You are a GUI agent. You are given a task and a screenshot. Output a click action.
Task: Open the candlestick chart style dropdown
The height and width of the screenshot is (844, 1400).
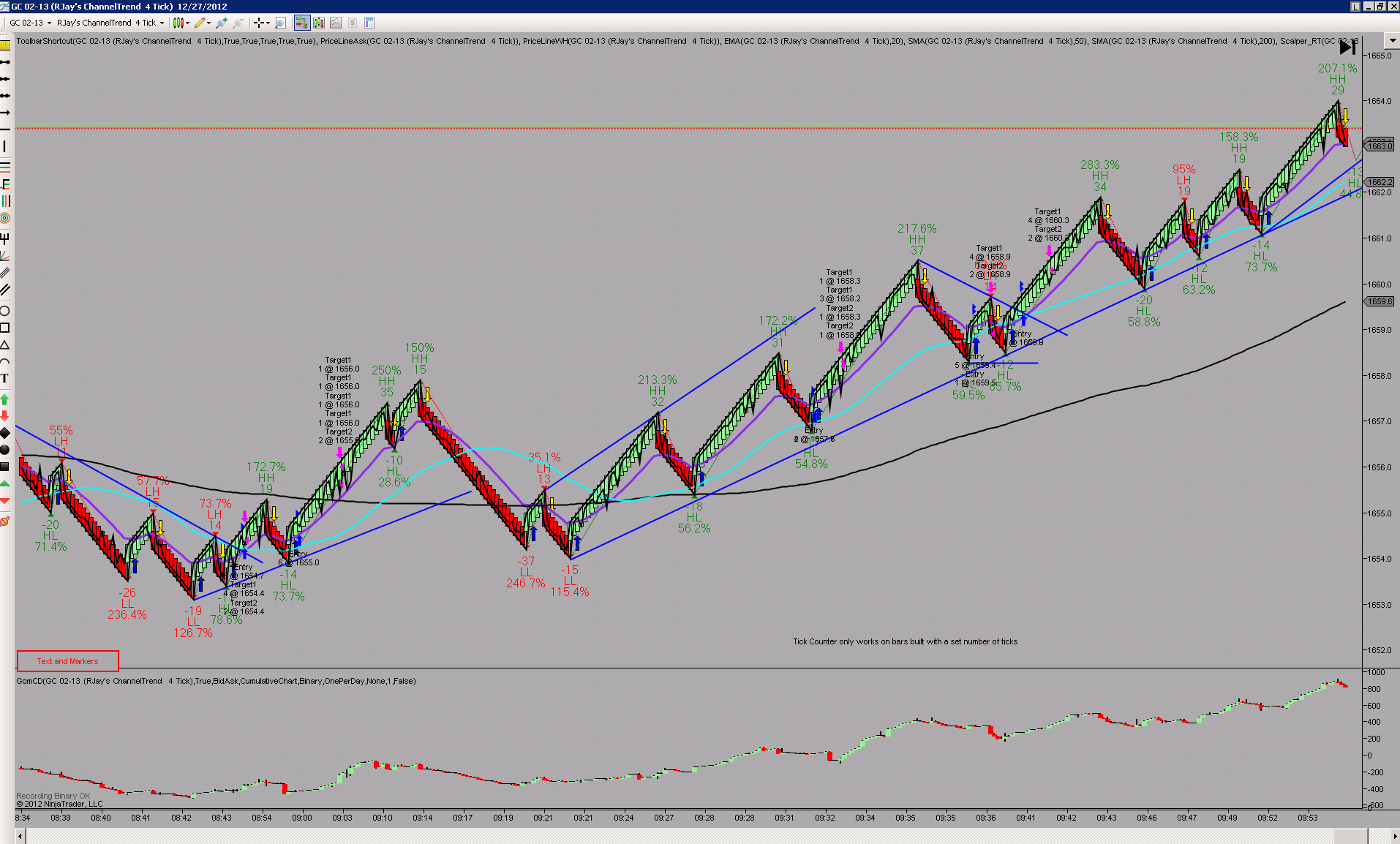(x=181, y=23)
